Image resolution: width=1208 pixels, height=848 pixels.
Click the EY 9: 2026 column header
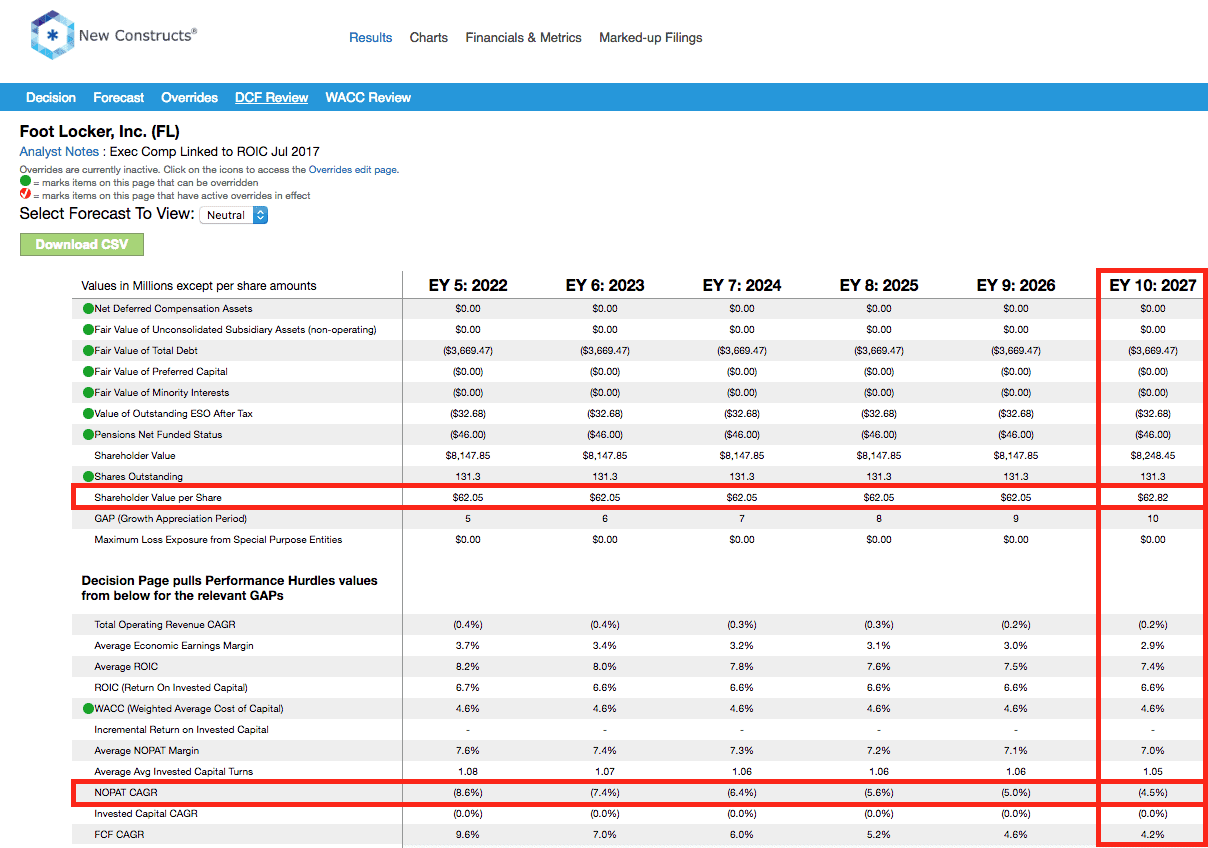tap(1016, 286)
